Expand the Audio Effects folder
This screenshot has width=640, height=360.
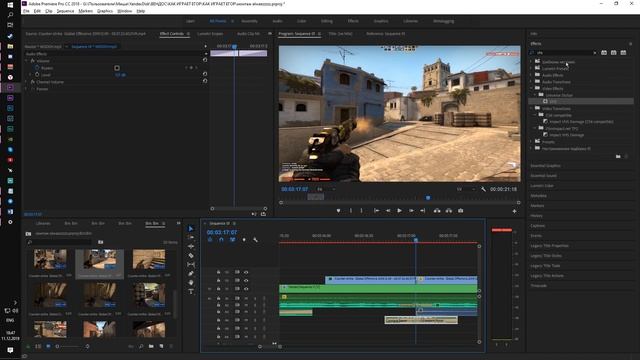tap(531, 75)
